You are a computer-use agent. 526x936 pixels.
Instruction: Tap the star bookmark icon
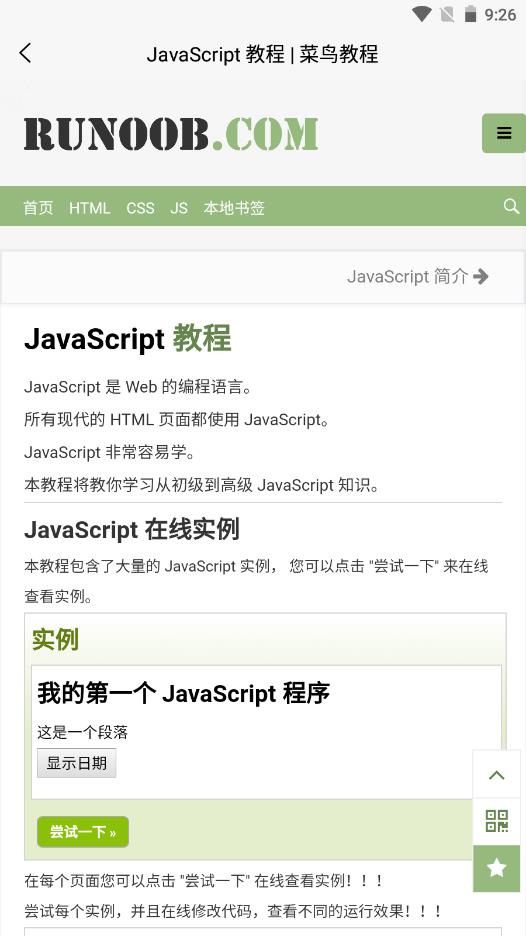(497, 869)
